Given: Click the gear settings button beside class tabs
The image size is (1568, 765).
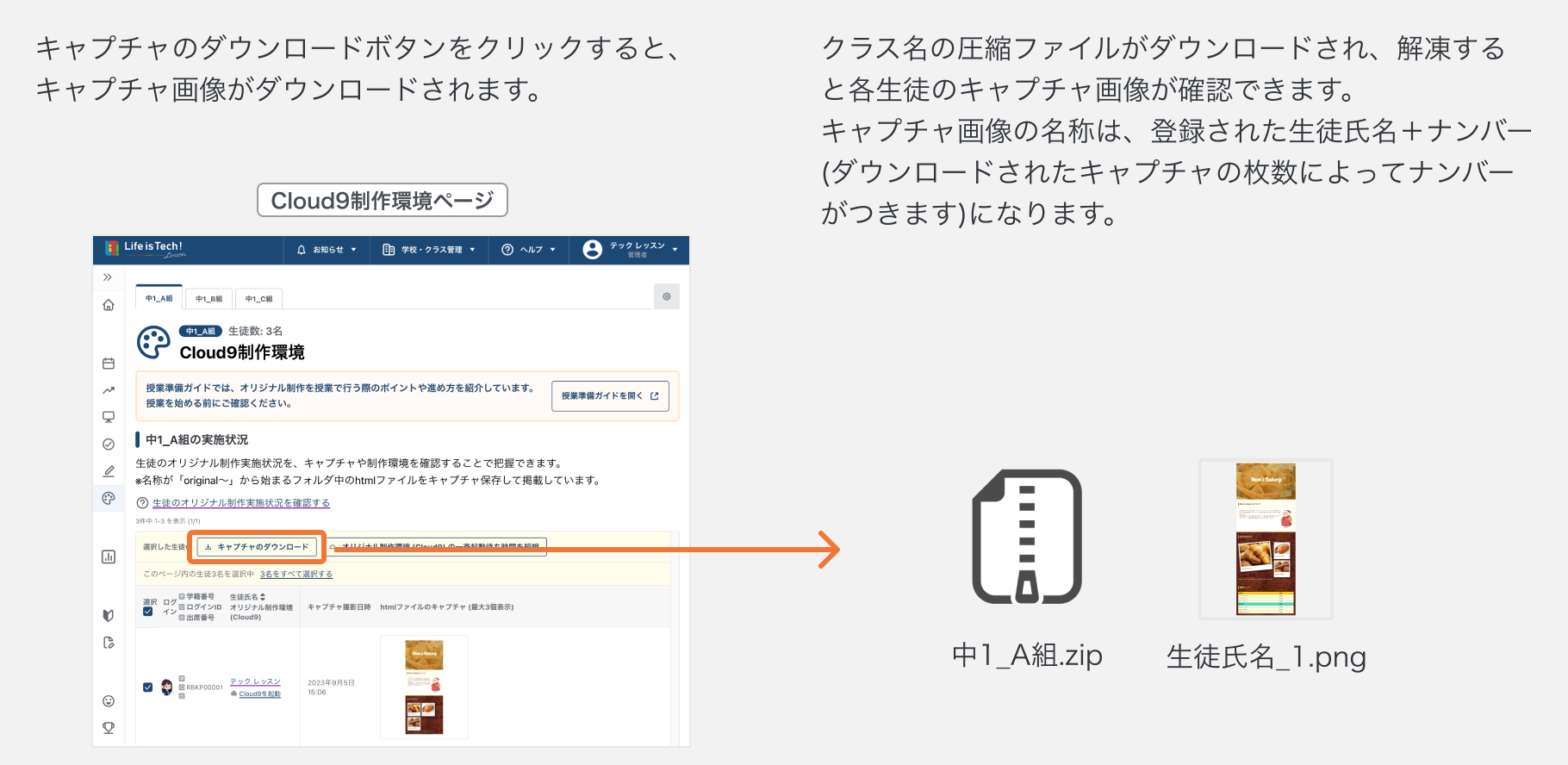Looking at the screenshot, I should [x=667, y=296].
